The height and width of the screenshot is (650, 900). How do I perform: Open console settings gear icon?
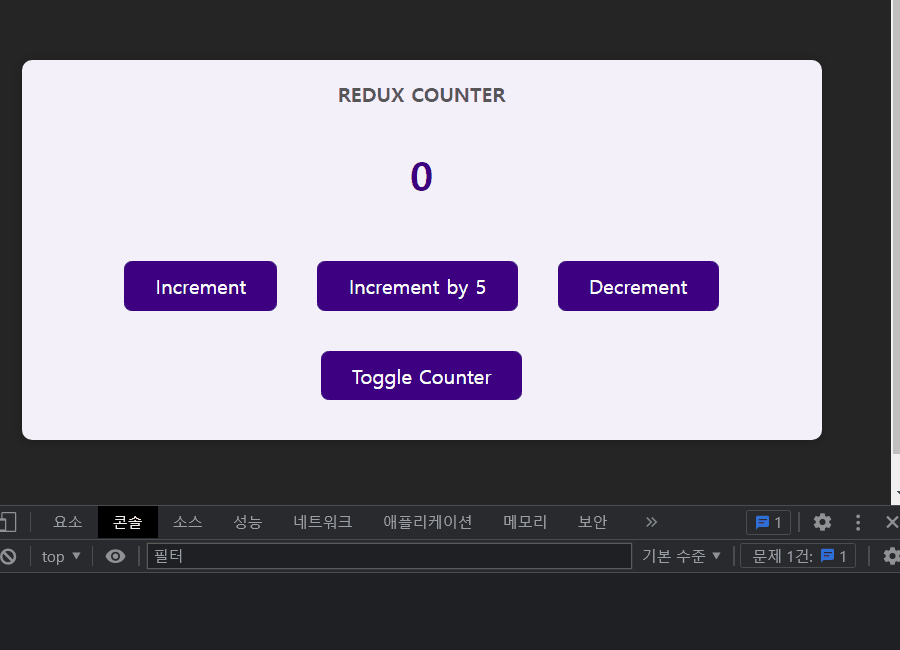point(891,556)
